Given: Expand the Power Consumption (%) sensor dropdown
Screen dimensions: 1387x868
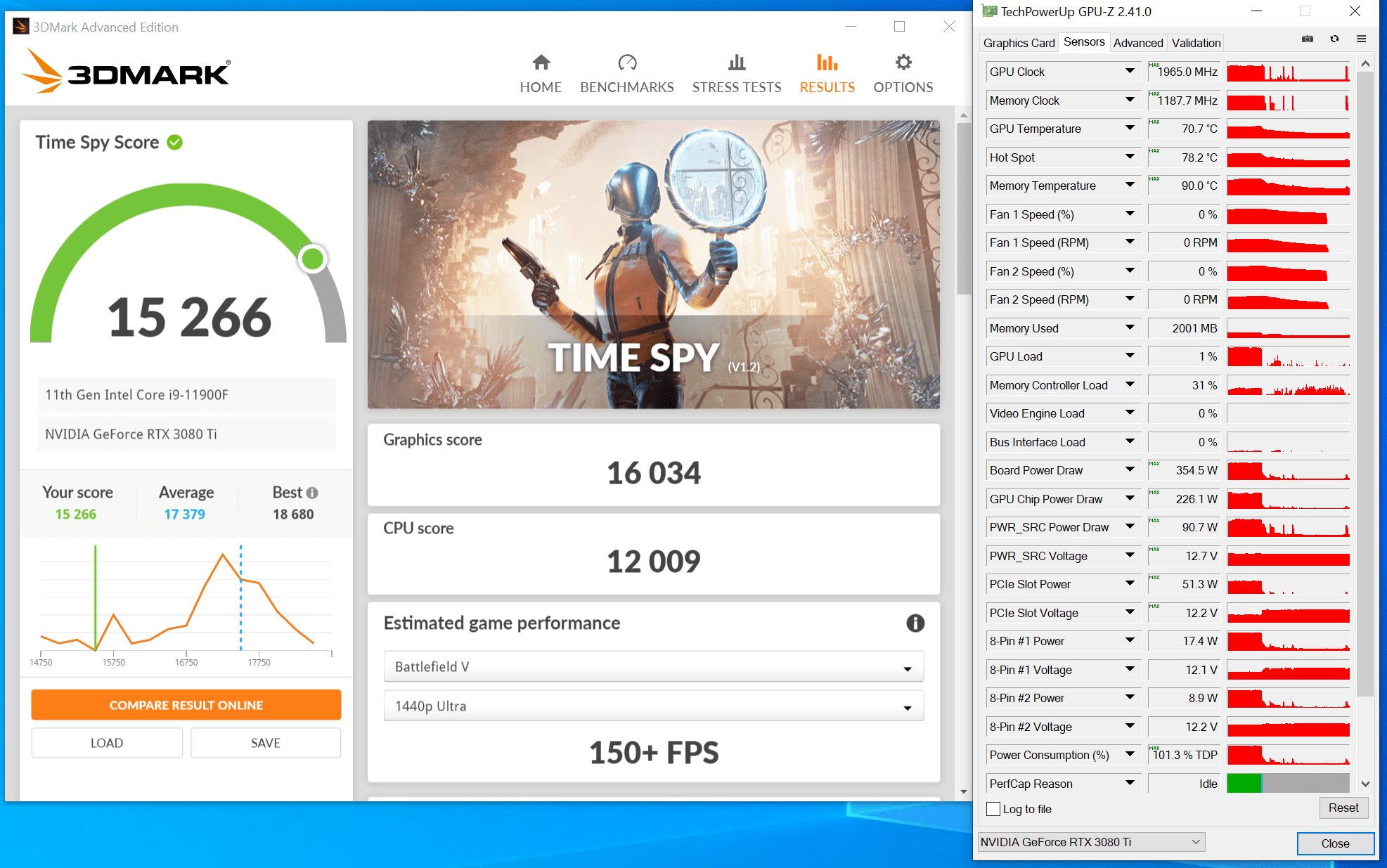Looking at the screenshot, I should [1130, 755].
